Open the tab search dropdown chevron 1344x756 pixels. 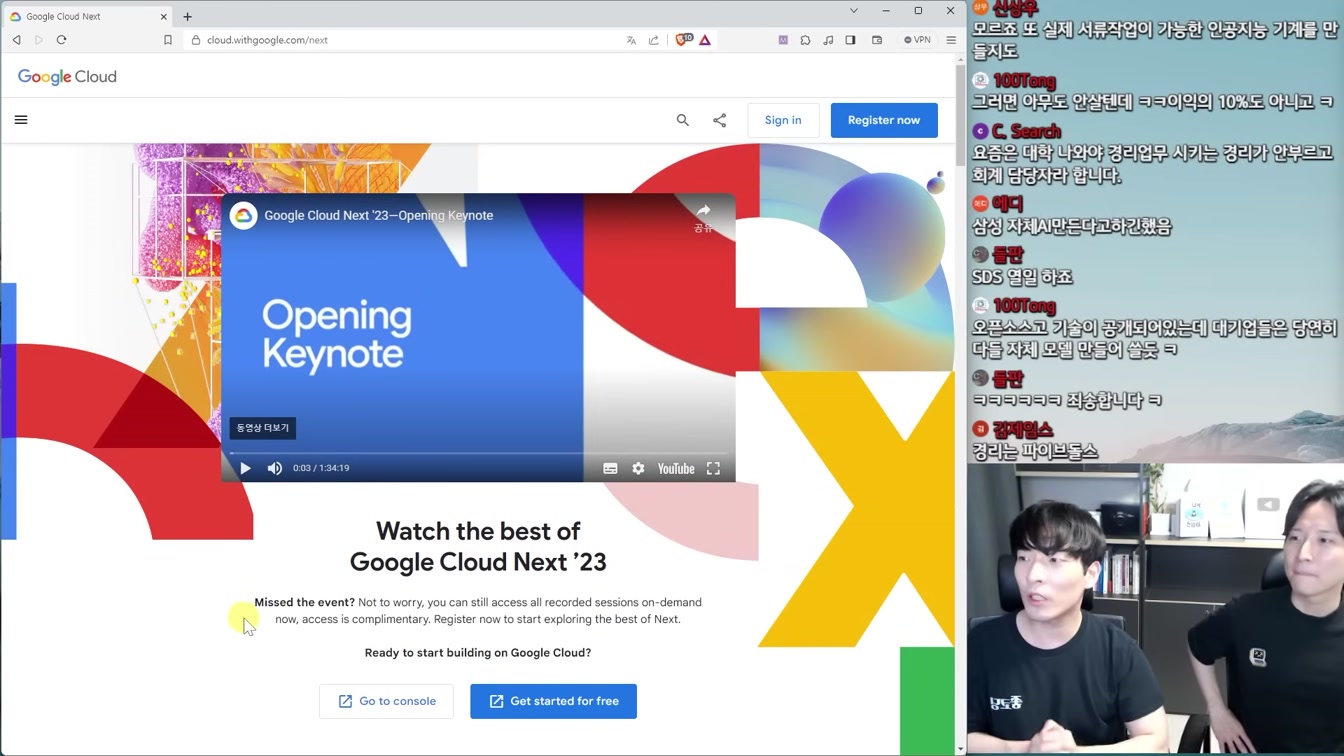click(x=854, y=11)
